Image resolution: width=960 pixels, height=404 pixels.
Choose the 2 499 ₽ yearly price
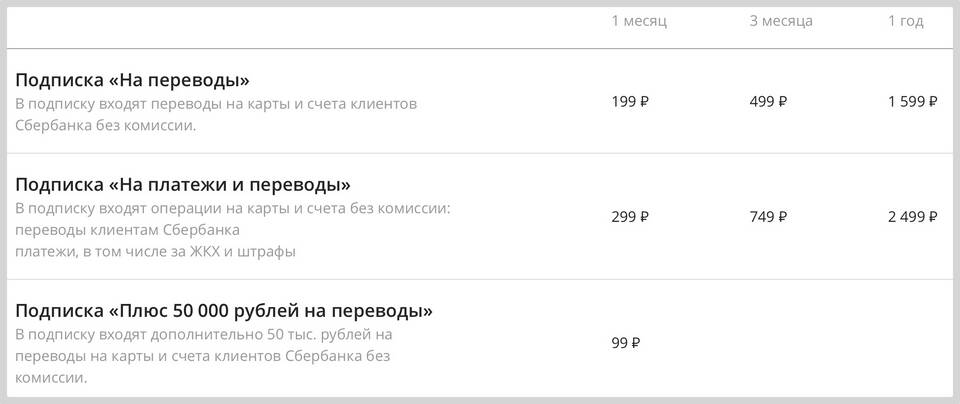911,216
